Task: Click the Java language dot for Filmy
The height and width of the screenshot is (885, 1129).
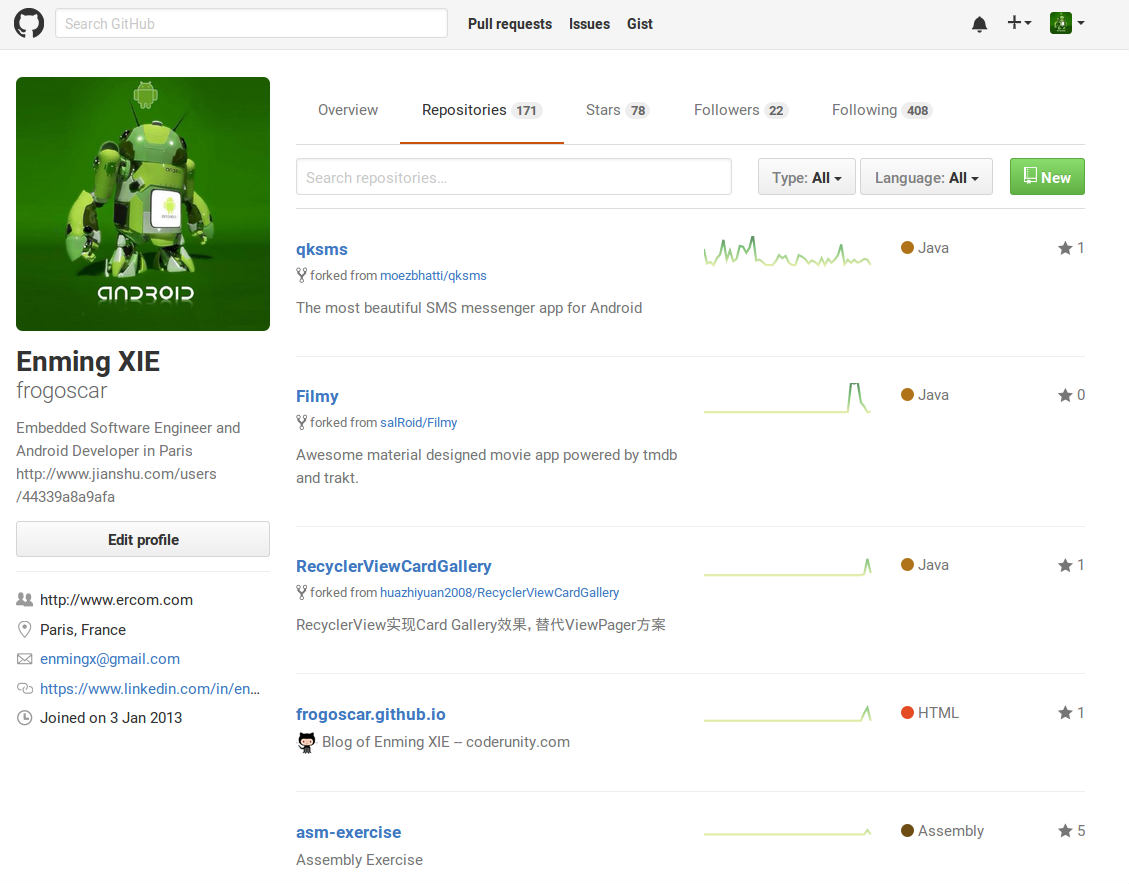Action: 907,395
